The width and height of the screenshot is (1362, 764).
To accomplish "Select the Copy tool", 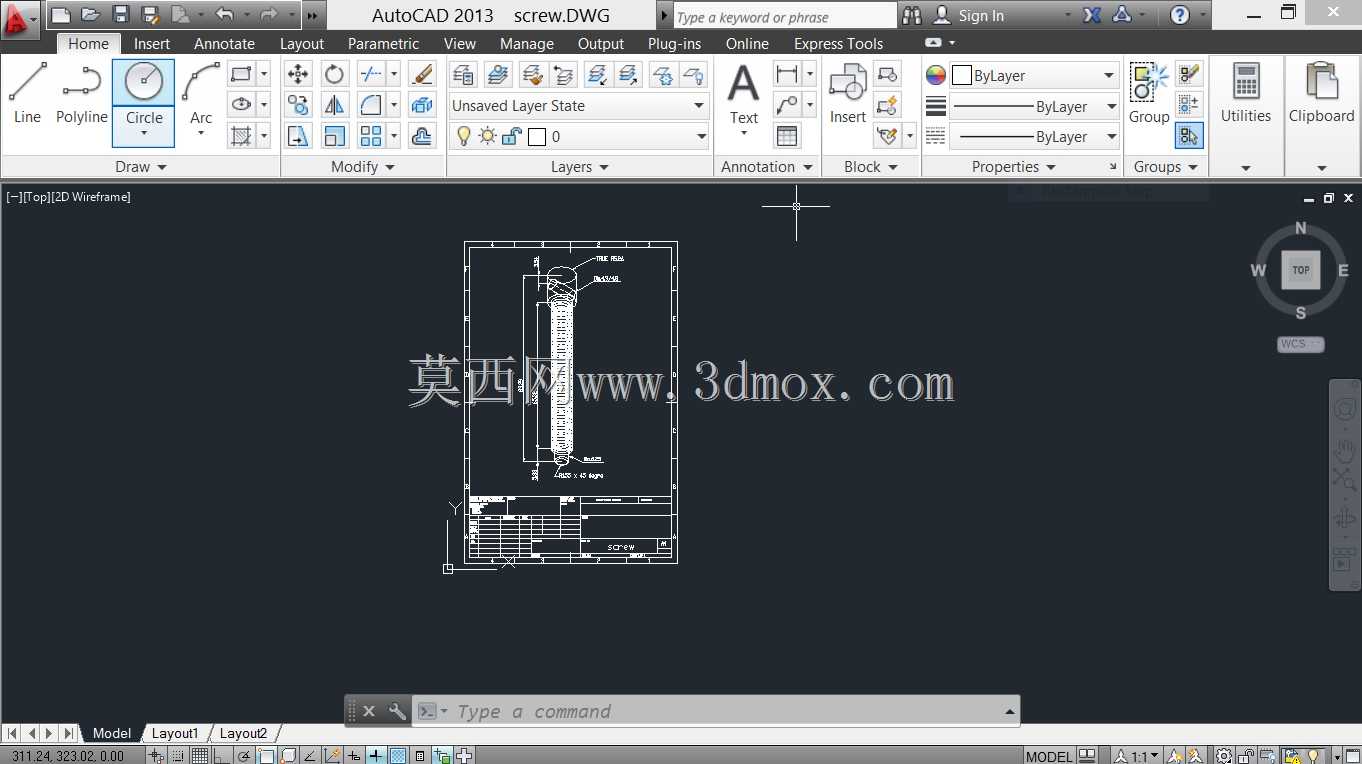I will pos(298,105).
